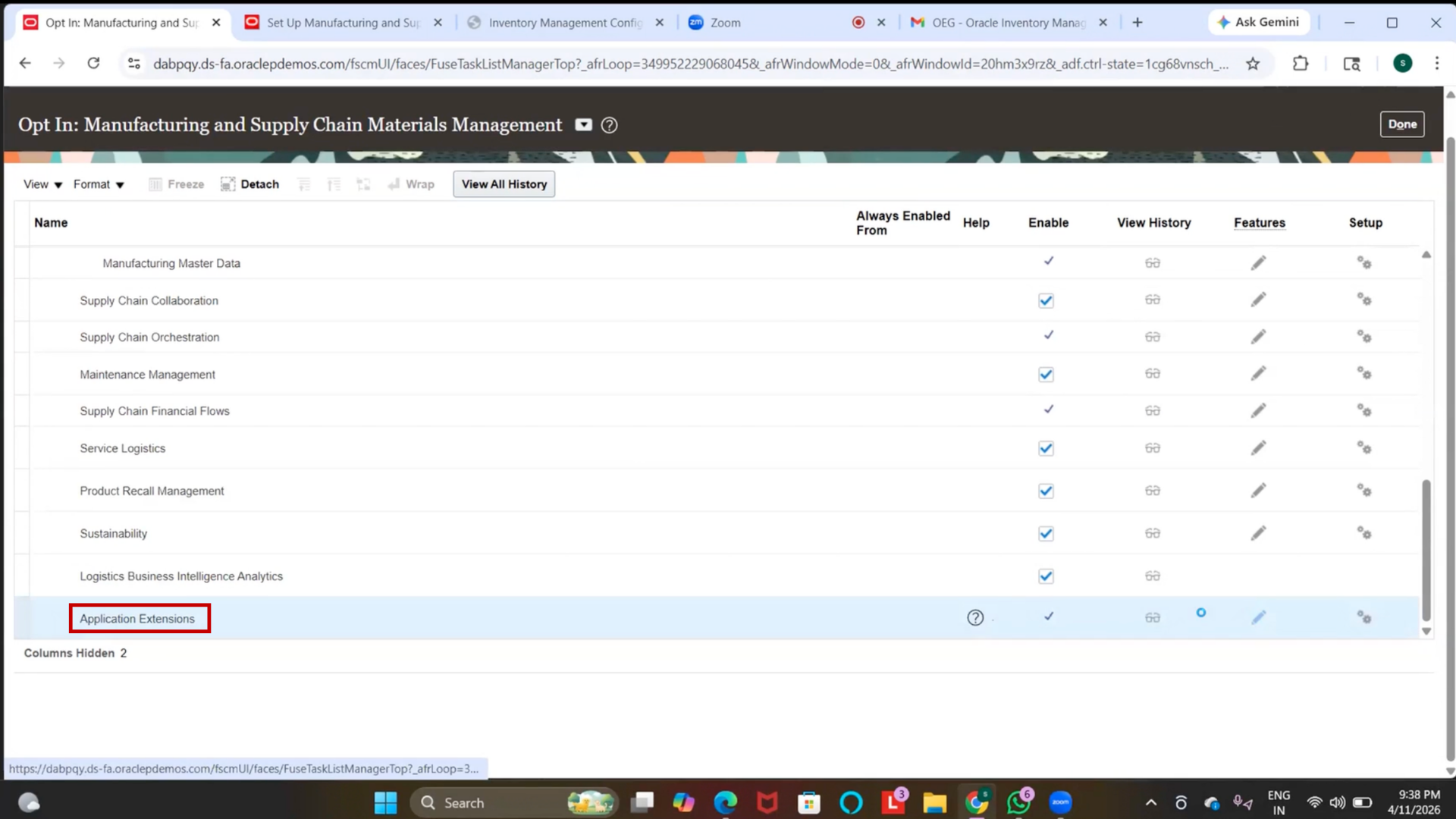
Task: Uncheck Enable for Logistics Business Intelligence Analytics
Action: (x=1046, y=576)
